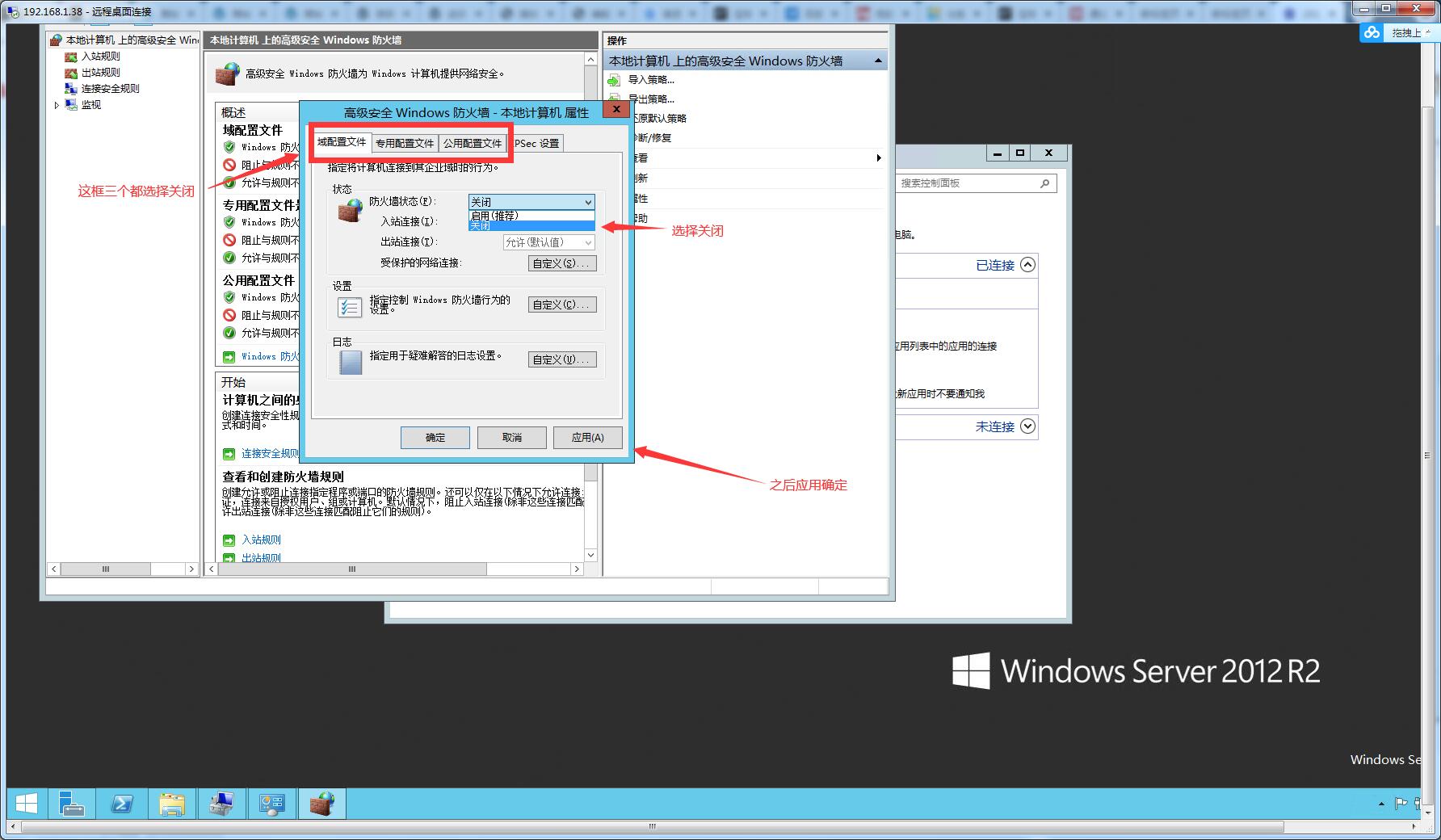Switch to the 专用配置文件 tab
1441x840 pixels.
(405, 143)
